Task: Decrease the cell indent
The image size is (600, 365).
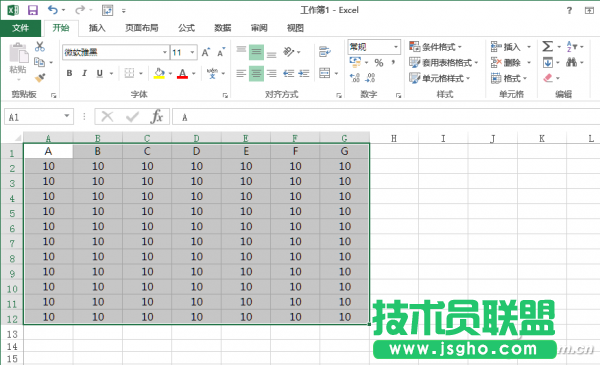Action: (x=289, y=73)
